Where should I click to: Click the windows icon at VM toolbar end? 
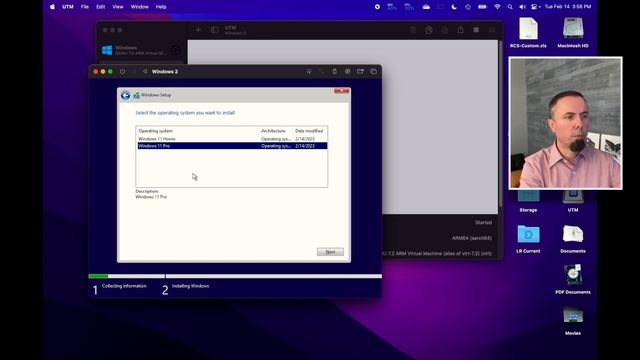373,71
